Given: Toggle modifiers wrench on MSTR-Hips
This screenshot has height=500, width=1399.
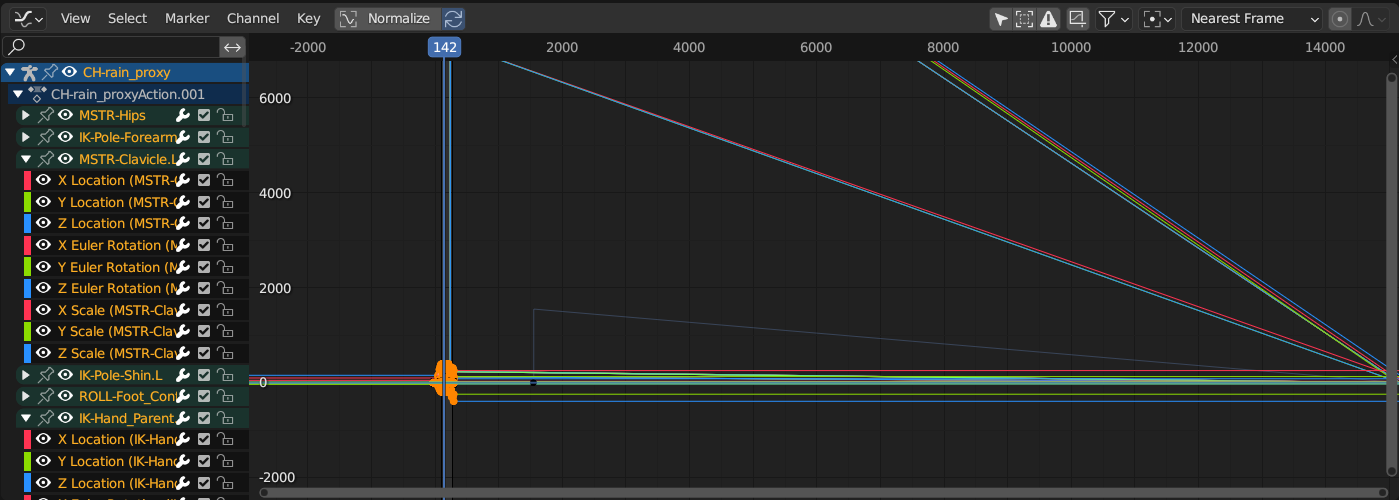Looking at the screenshot, I should (x=183, y=115).
